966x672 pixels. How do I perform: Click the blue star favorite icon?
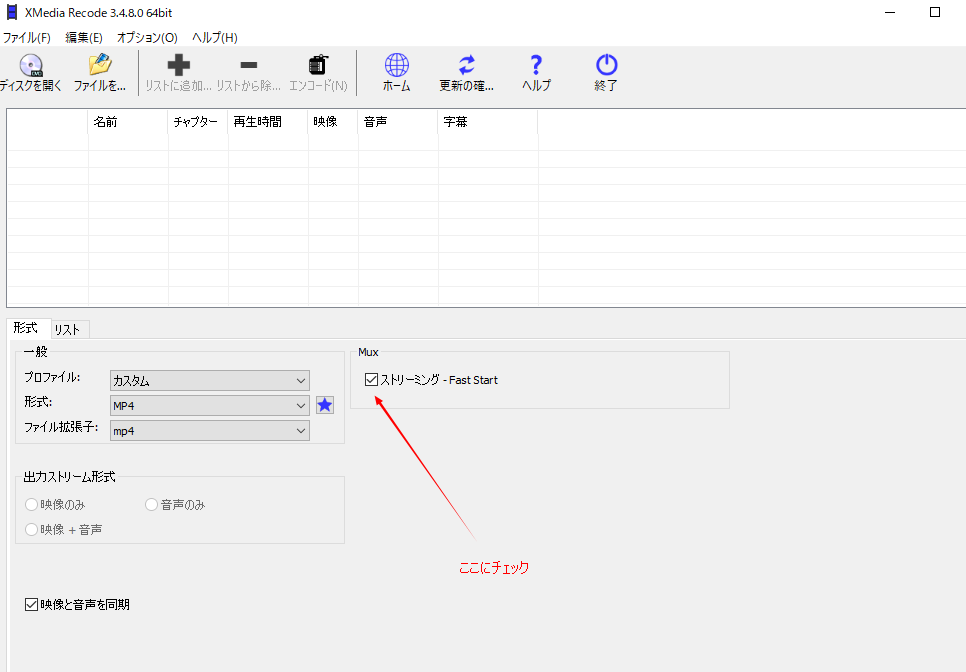pyautogui.click(x=325, y=405)
